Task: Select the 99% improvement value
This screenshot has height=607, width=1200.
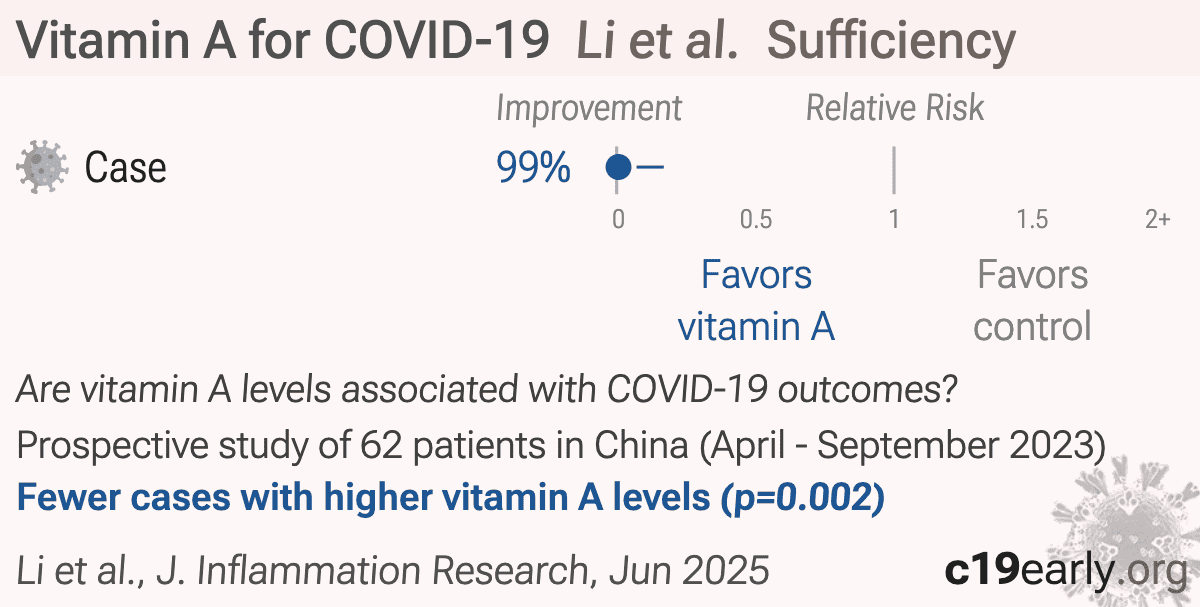Action: (533, 168)
